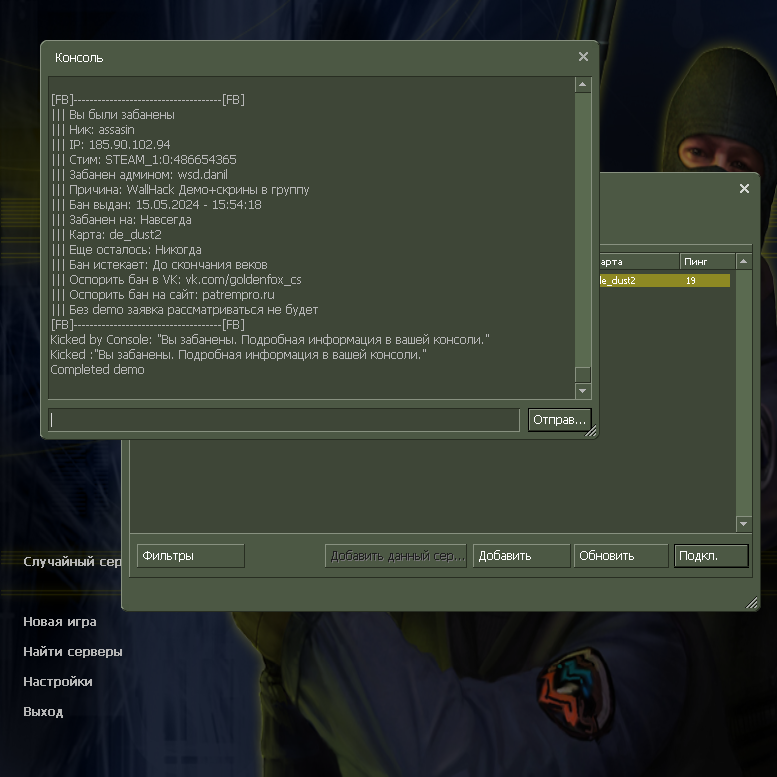Click 'Без demo заявка' console line
777x777 pixels.
click(184, 310)
